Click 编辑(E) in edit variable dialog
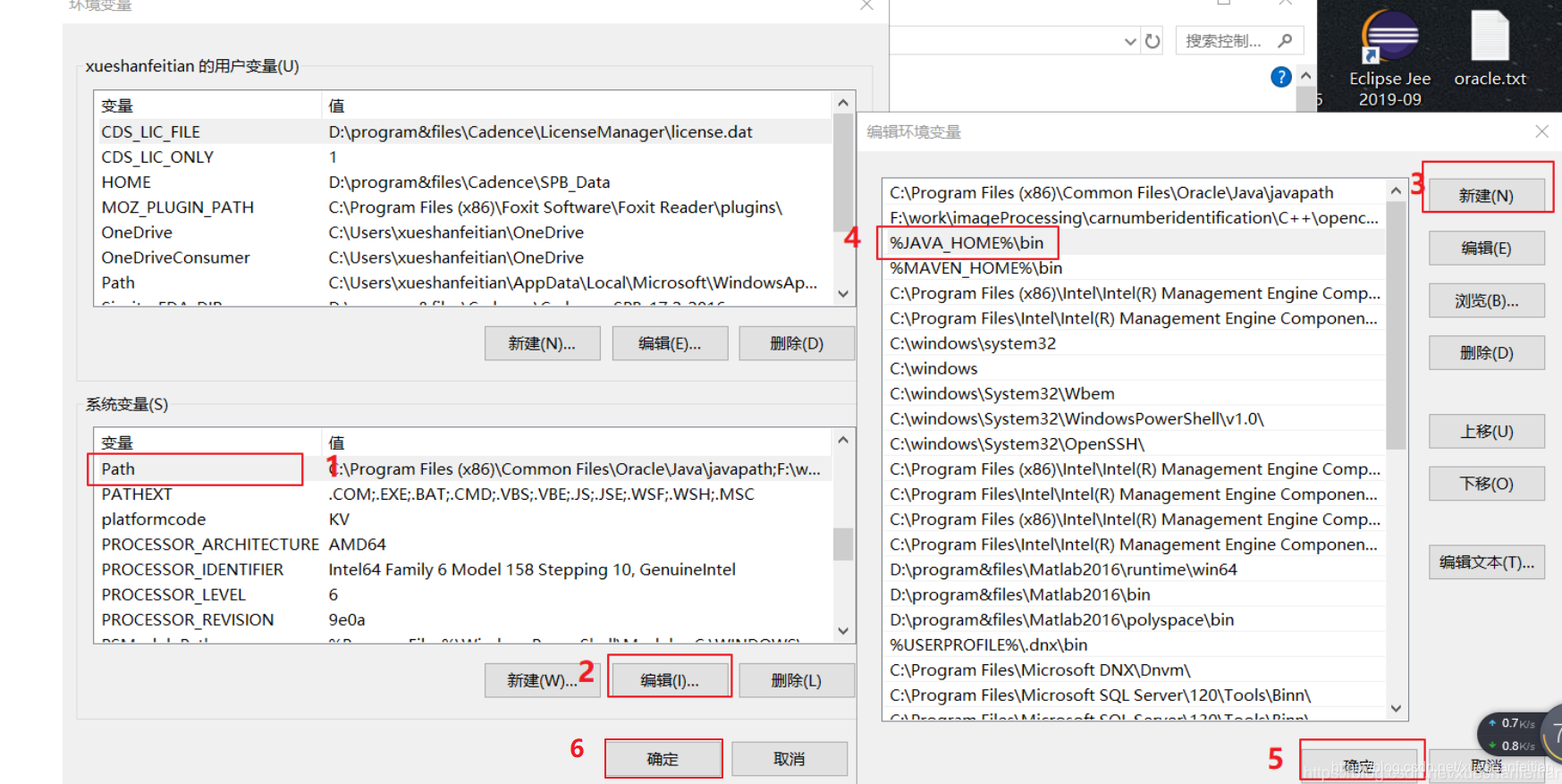 (x=1486, y=248)
